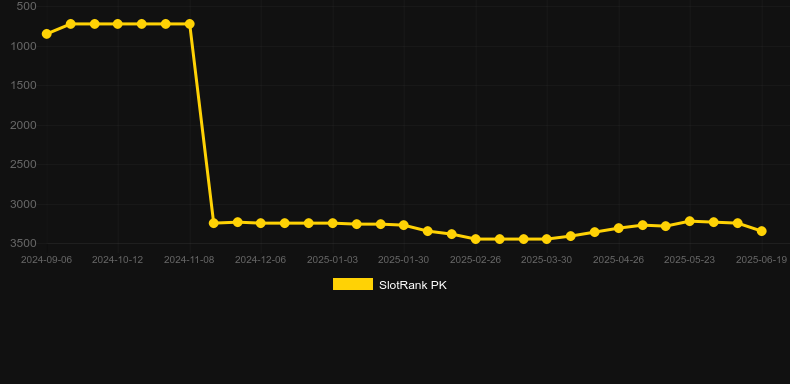Click the 2025-06-19 x-axis date label
790x384 pixels.
tap(761, 260)
